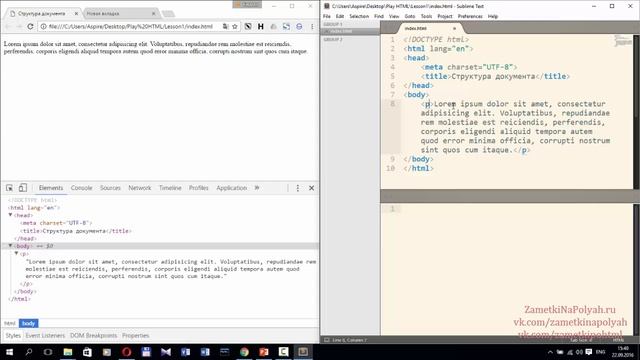This screenshot has height=360, width=640.
Task: Close the index.html tab in Sublime Text
Action: (x=454, y=28)
